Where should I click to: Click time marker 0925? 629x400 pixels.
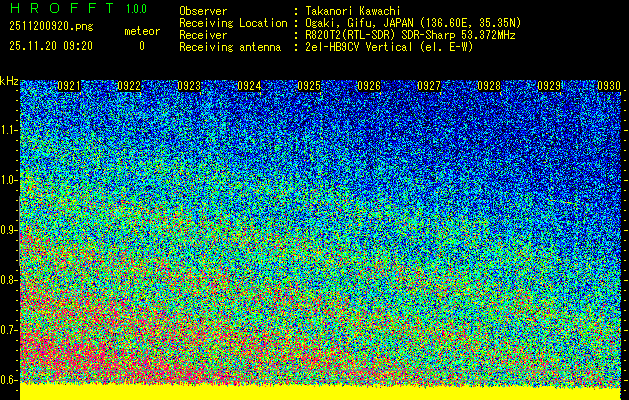[309, 86]
